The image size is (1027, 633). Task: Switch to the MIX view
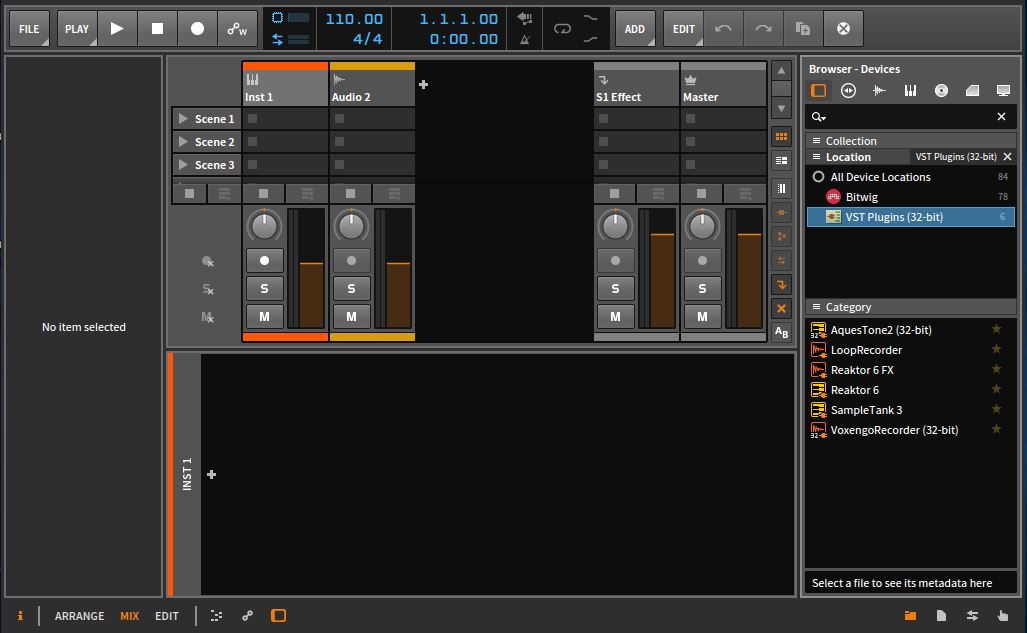[x=130, y=616]
